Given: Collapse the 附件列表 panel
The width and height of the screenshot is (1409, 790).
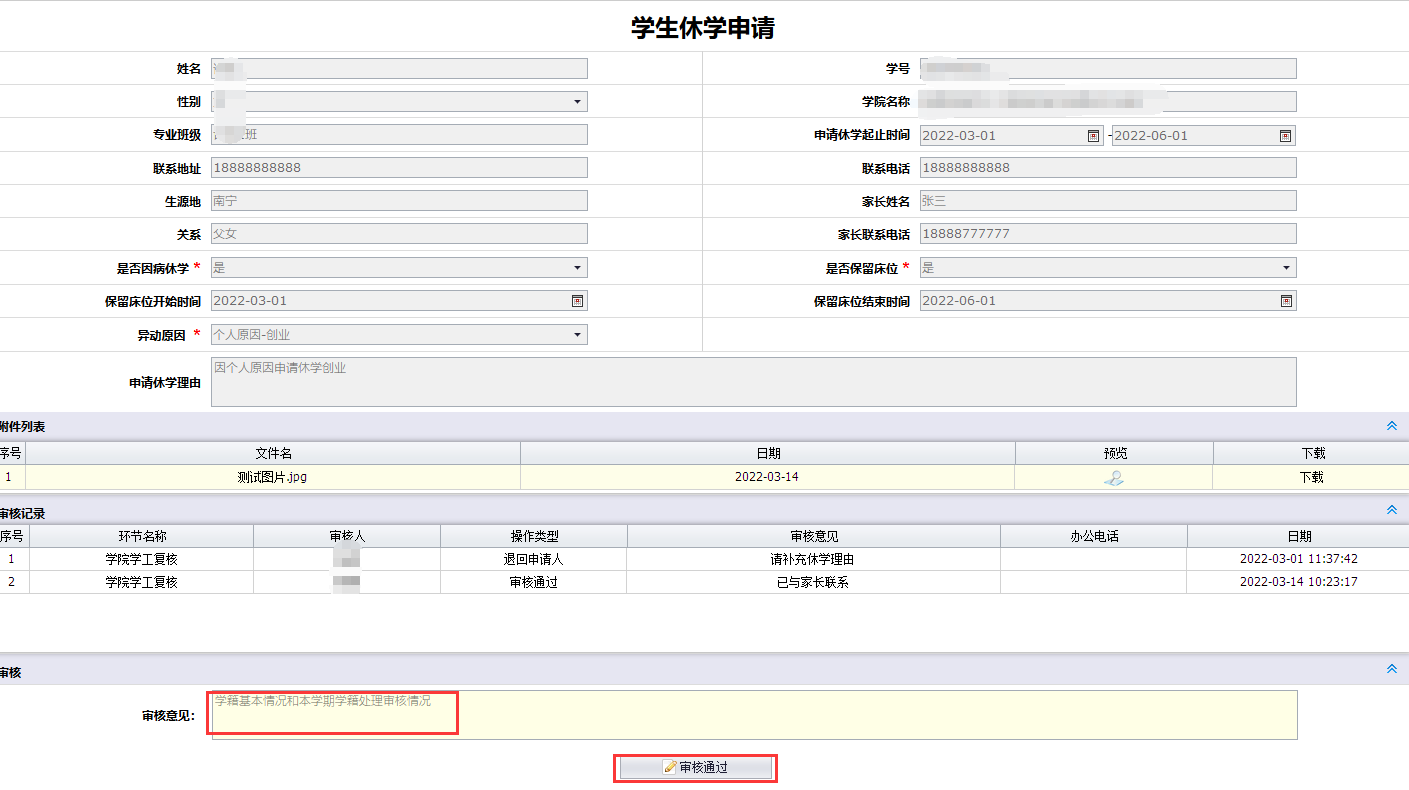Looking at the screenshot, I should [1391, 426].
